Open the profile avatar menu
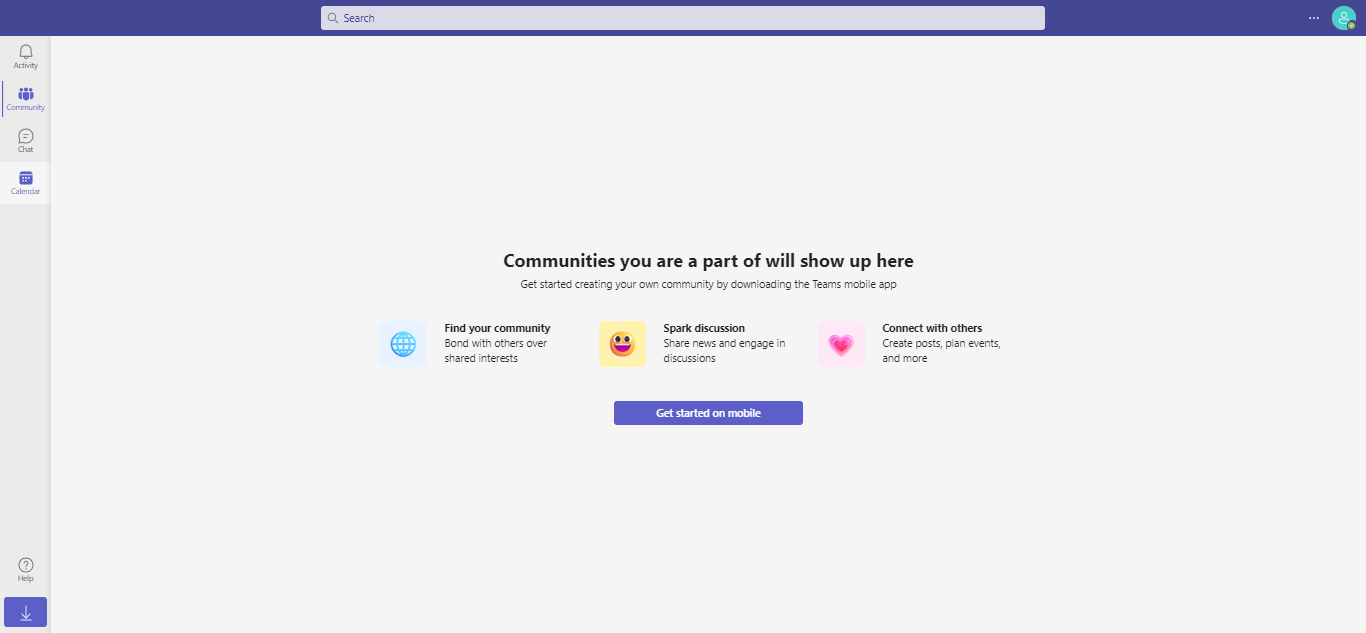 coord(1343,18)
